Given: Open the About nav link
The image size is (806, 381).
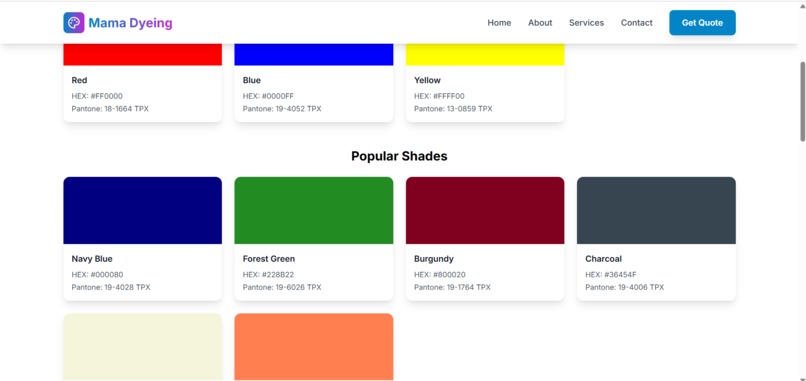Looking at the screenshot, I should coord(540,23).
